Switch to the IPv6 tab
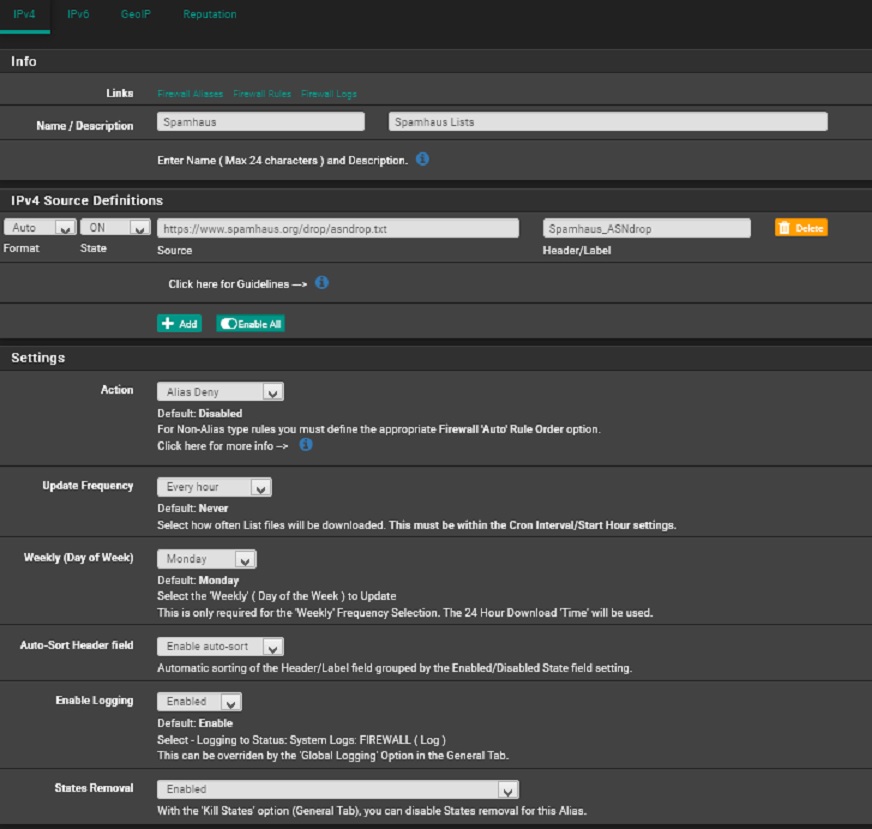This screenshot has height=829, width=872. tap(78, 15)
